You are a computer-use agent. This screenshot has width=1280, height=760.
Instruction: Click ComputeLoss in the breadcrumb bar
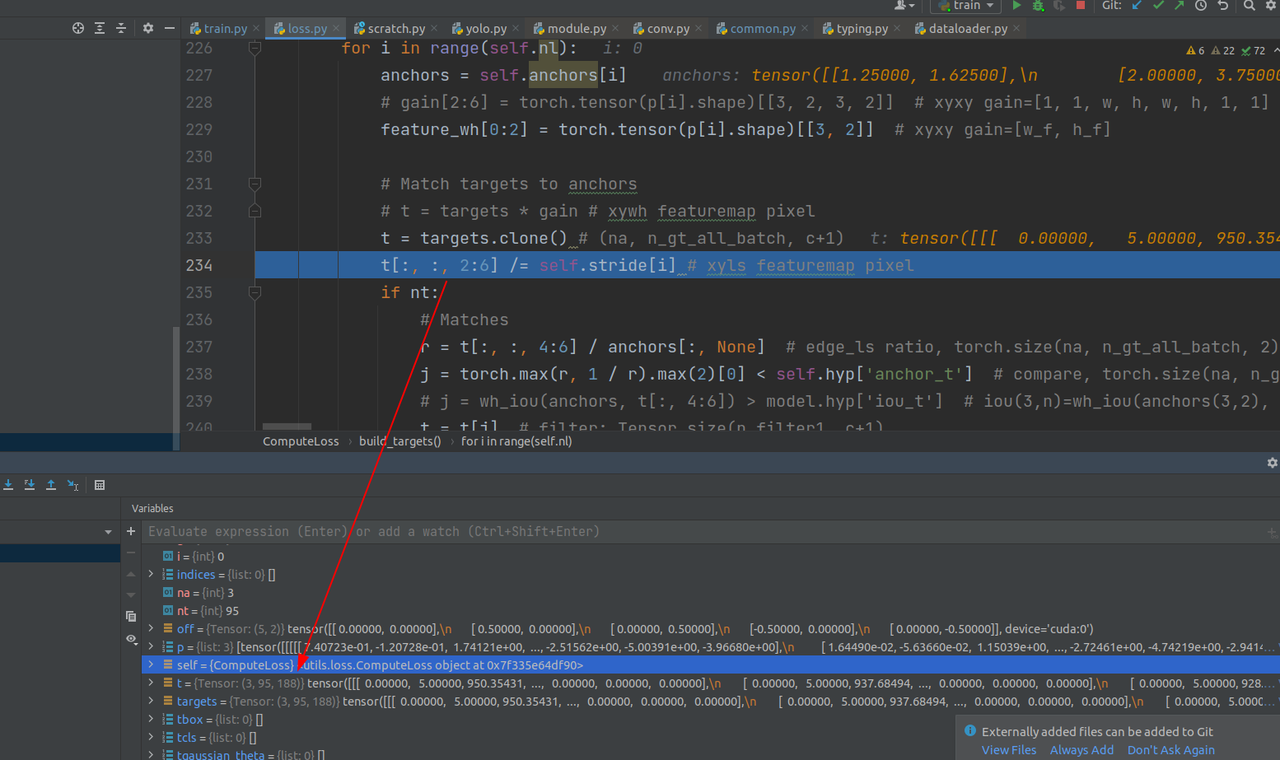click(x=301, y=441)
